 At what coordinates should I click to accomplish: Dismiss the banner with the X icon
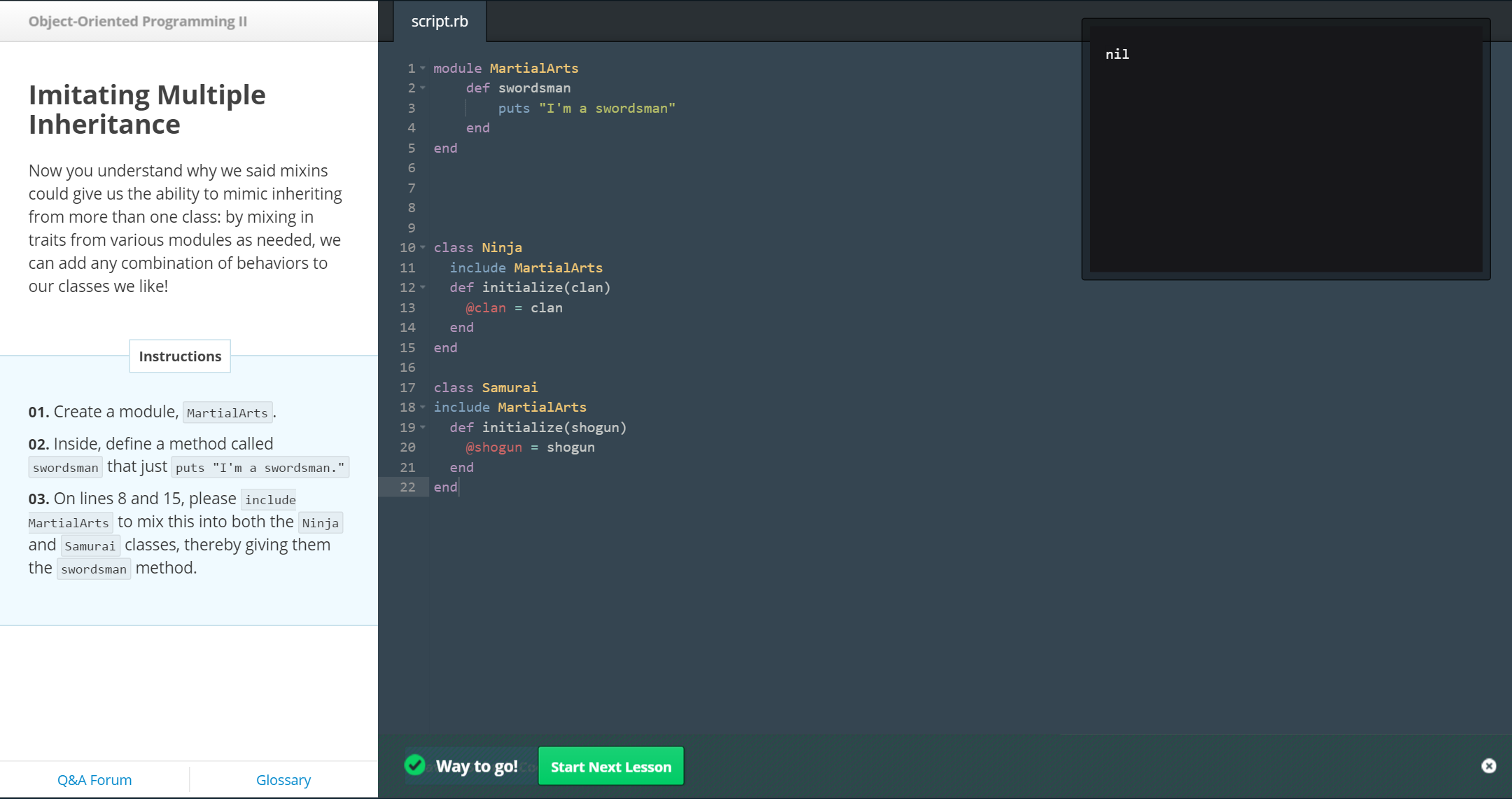pyautogui.click(x=1489, y=766)
